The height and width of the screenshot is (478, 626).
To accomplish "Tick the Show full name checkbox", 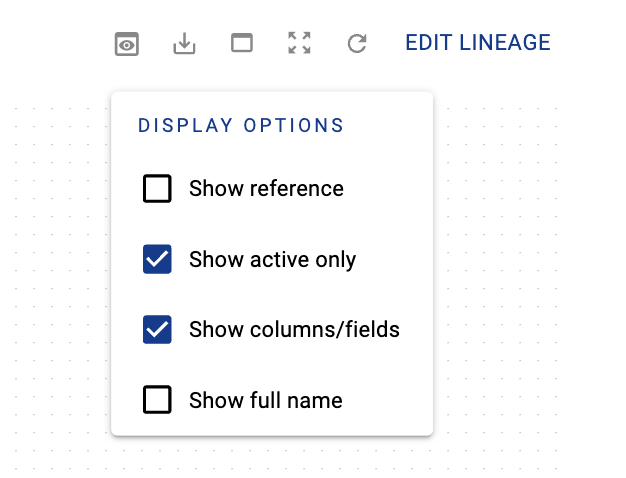I will click(157, 401).
